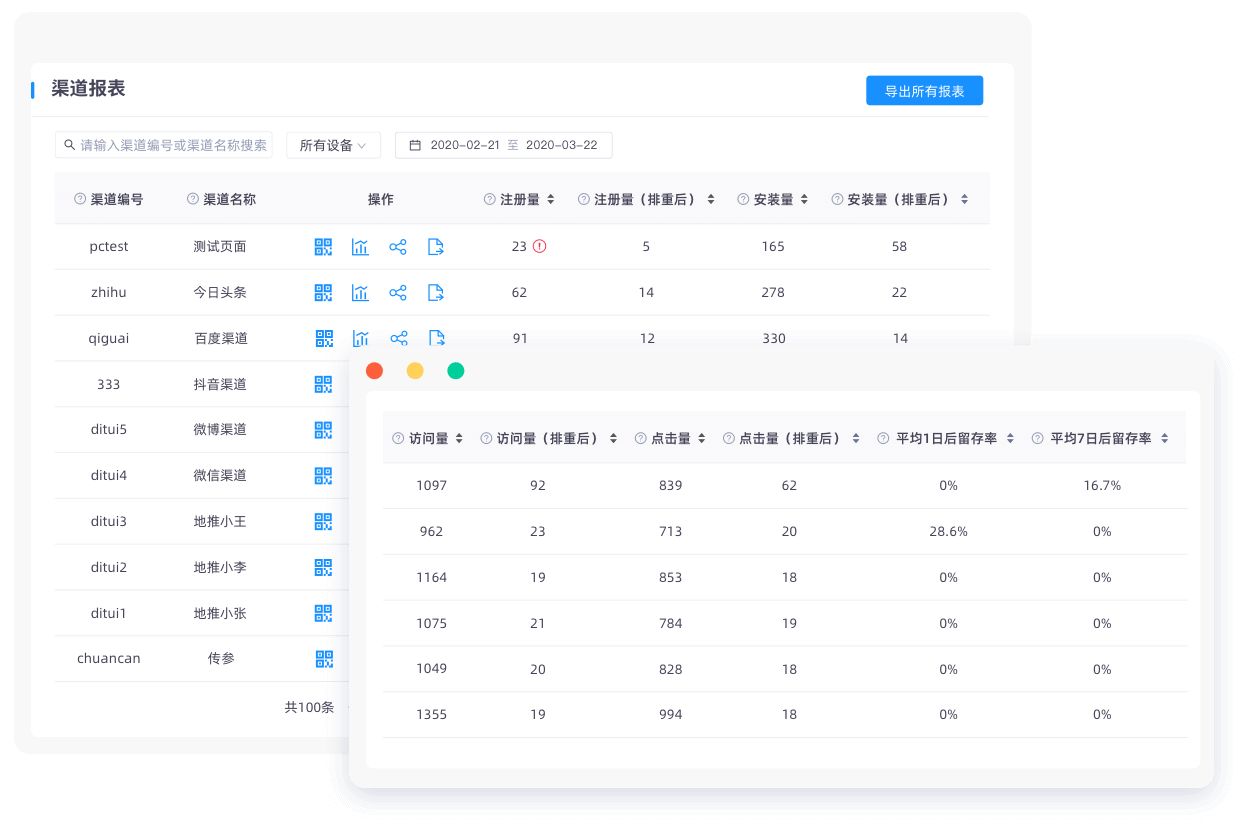Viewport: 1244px width, 838px height.
Task: Sort table by 安装量 column
Action: point(804,199)
